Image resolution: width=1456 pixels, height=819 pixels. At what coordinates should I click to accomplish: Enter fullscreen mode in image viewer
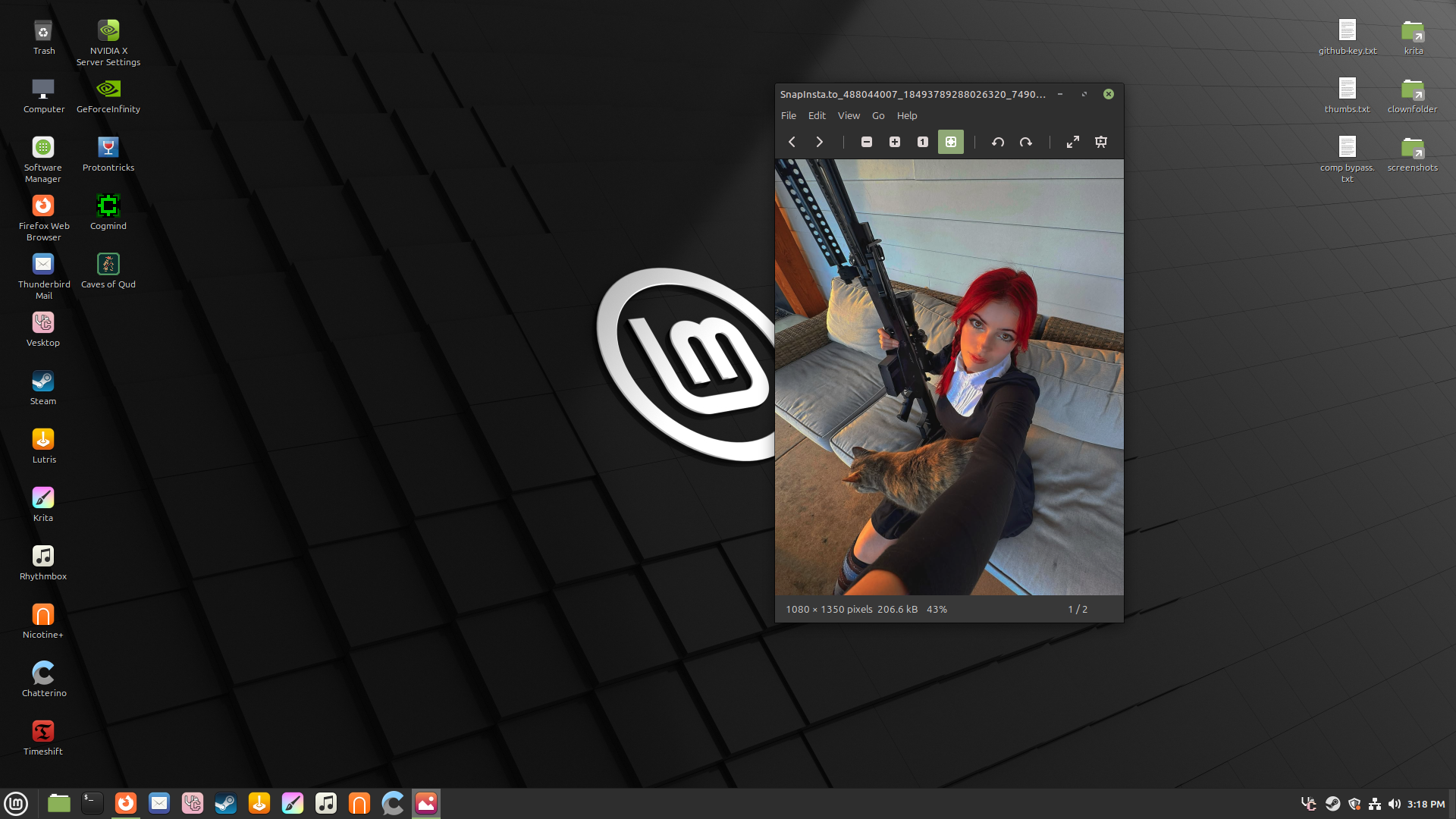(x=1073, y=142)
